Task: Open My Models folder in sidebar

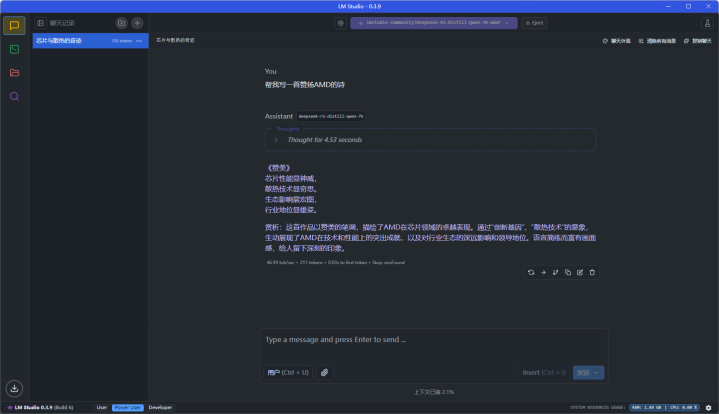Action: pyautogui.click(x=14, y=72)
